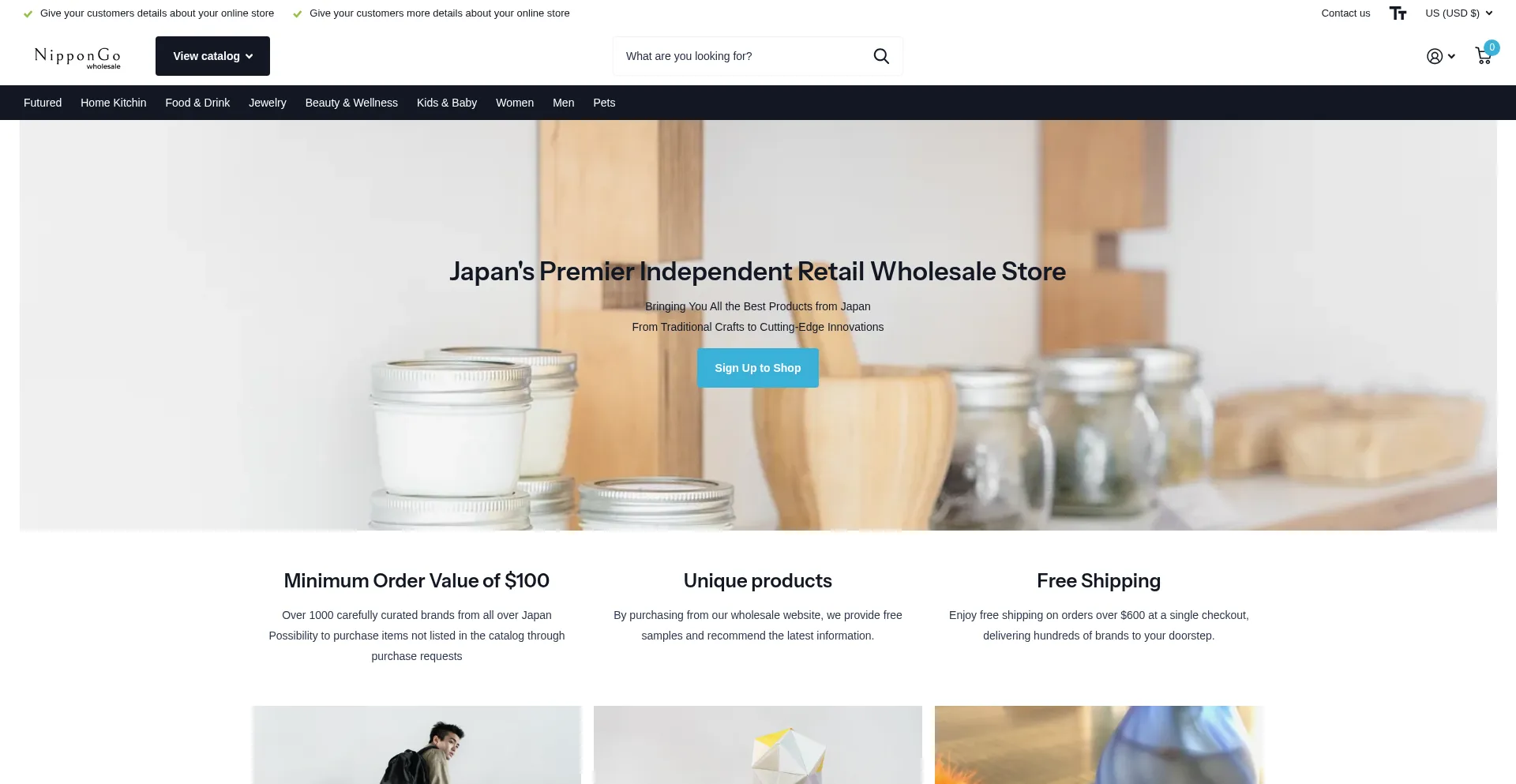Go to the Kids & Baby category

click(447, 103)
